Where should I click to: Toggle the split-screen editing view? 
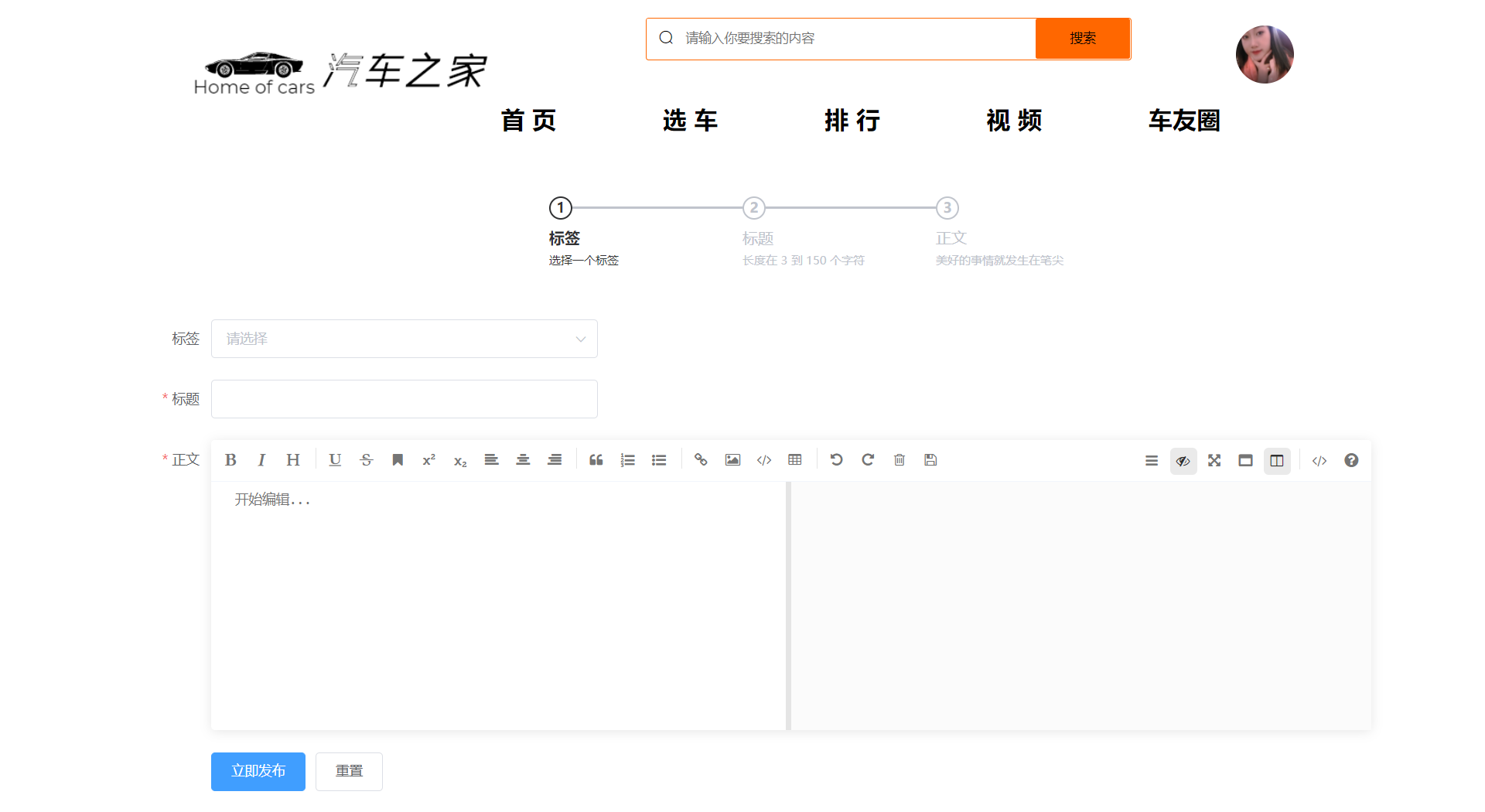1277,460
